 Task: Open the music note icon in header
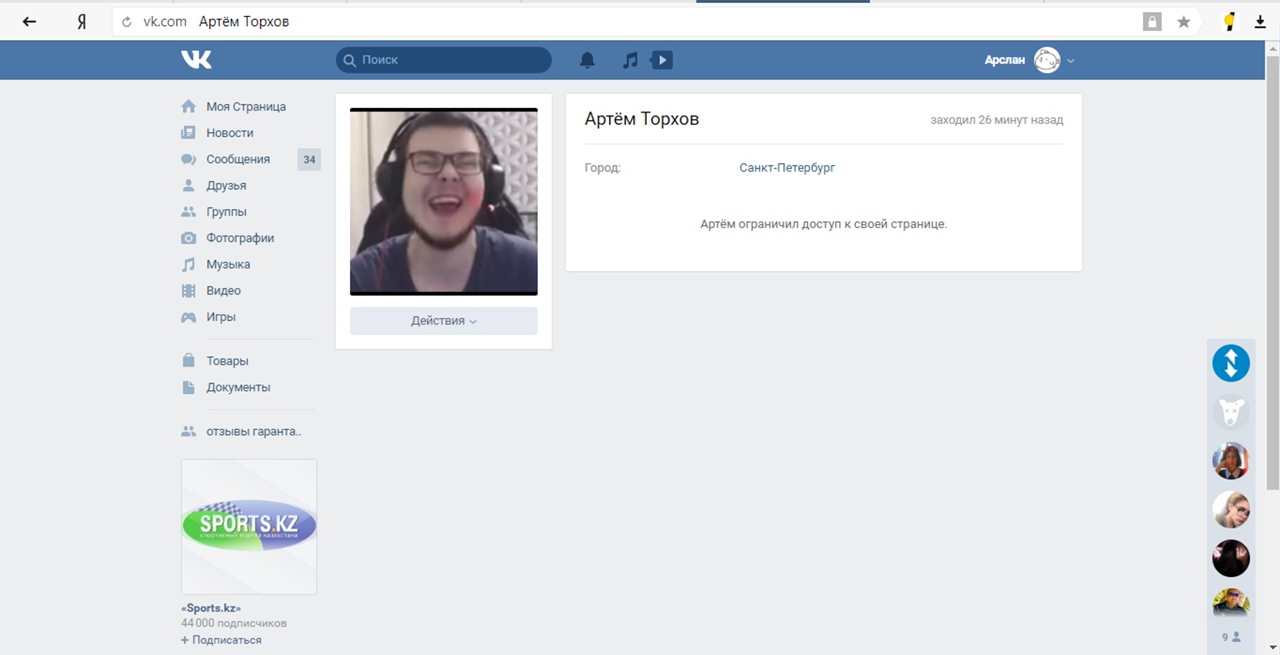click(630, 60)
